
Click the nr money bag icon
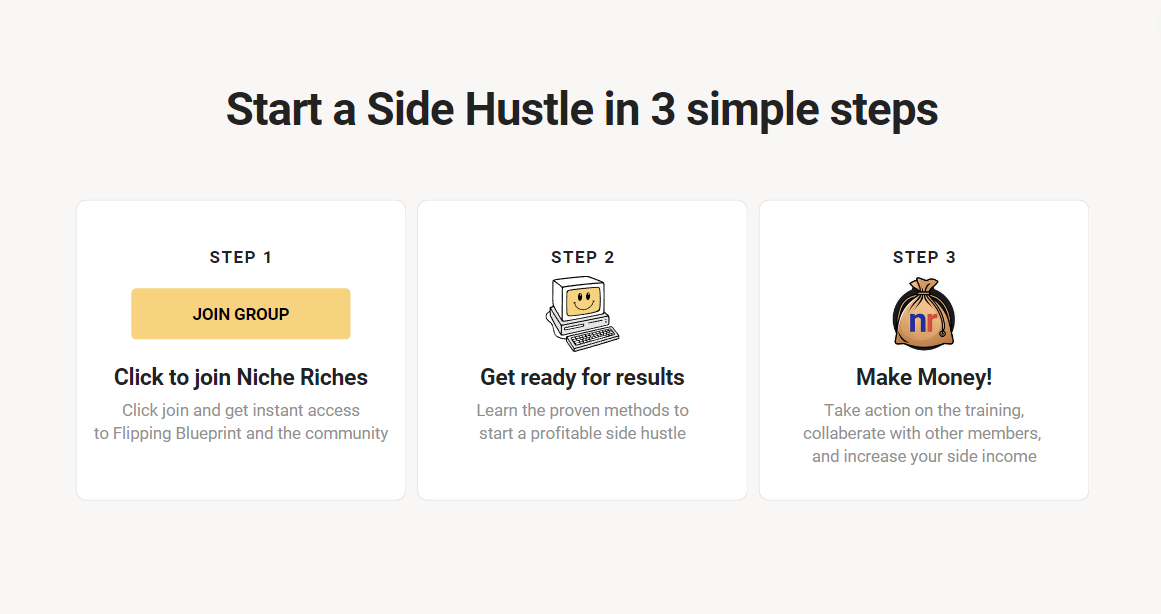tap(924, 314)
